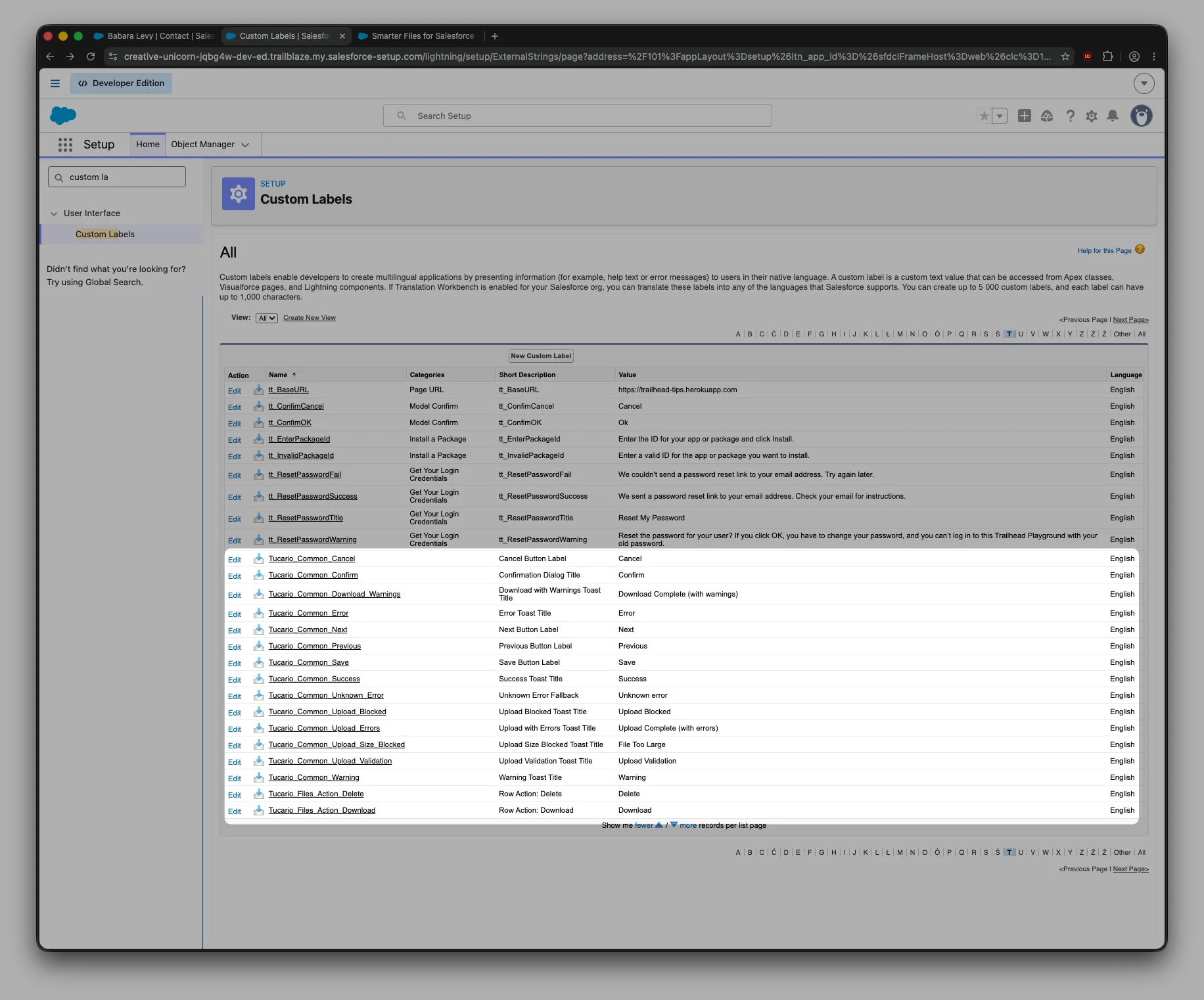Open the hamburger navigation menu

[x=55, y=83]
